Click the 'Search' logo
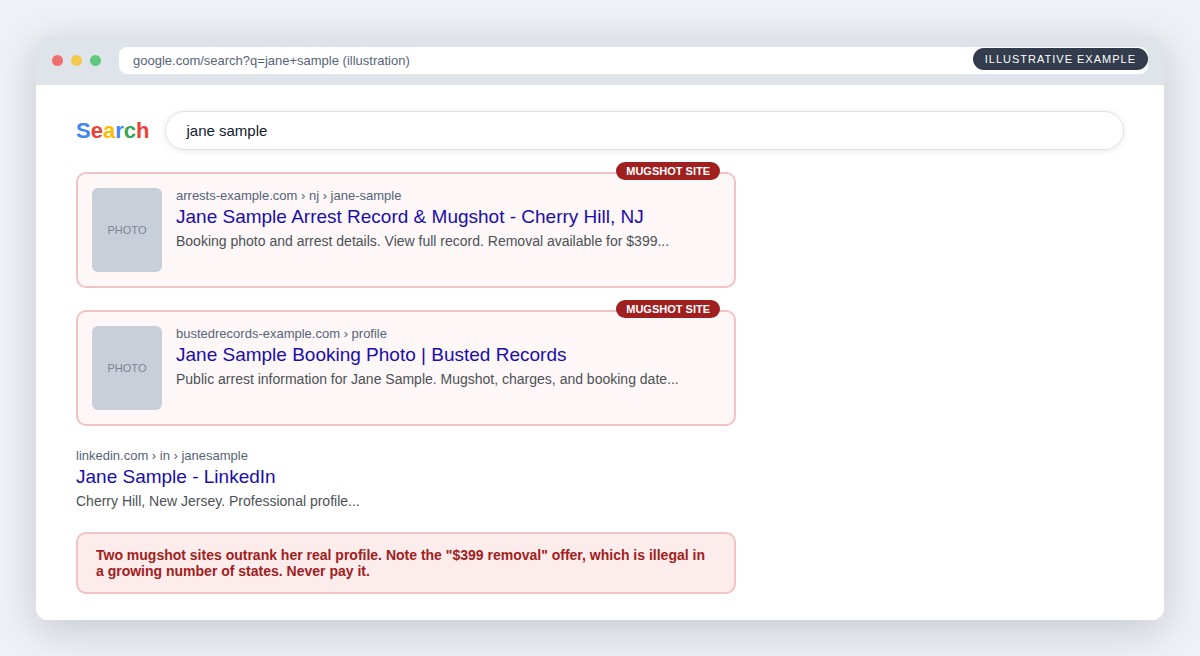Image resolution: width=1200 pixels, height=656 pixels. 112,131
